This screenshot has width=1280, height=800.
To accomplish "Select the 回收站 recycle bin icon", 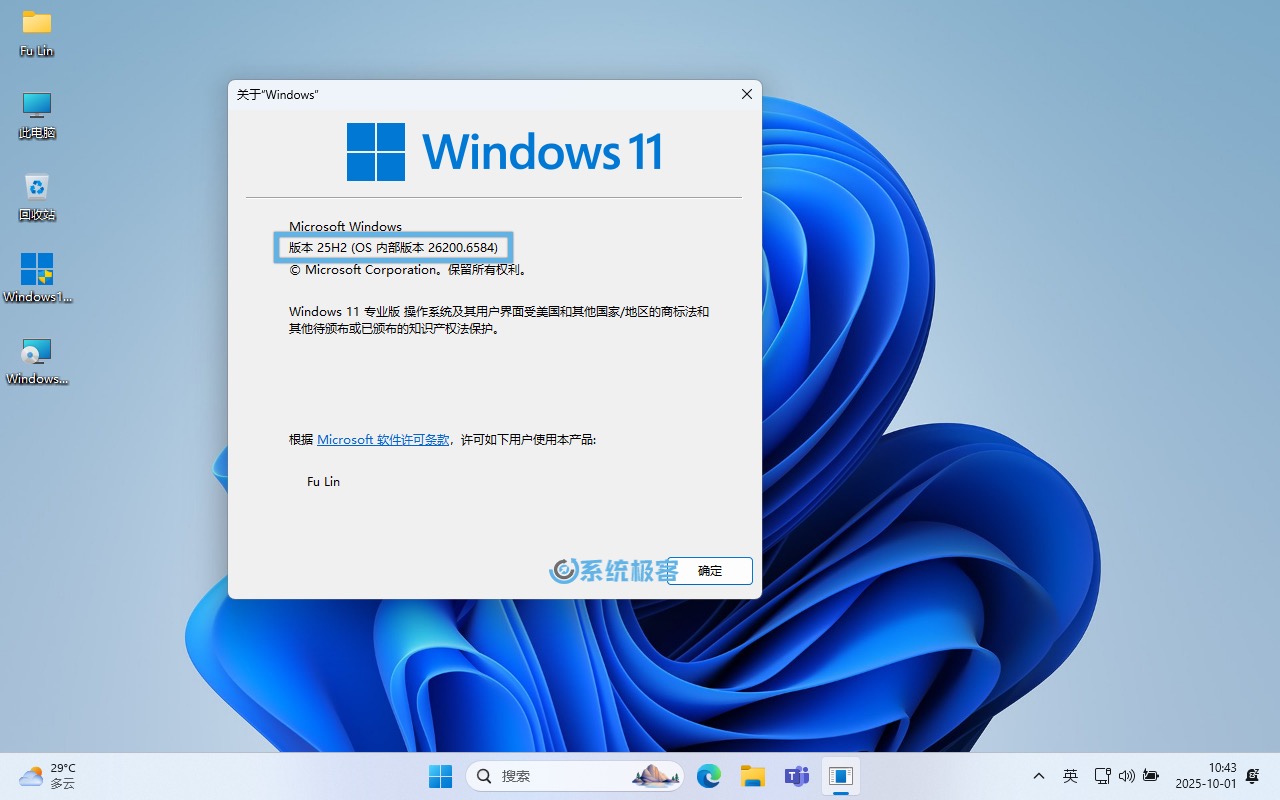I will tap(37, 196).
